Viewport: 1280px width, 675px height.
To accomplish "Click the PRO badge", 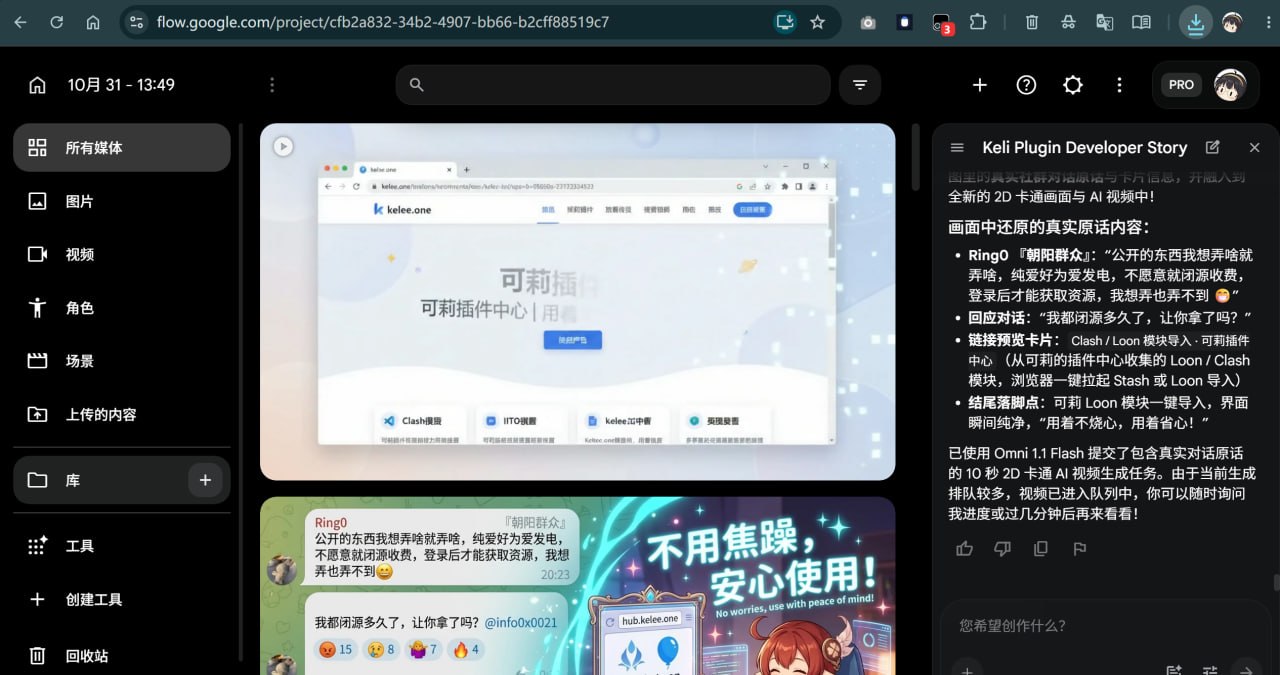I will [x=1181, y=85].
